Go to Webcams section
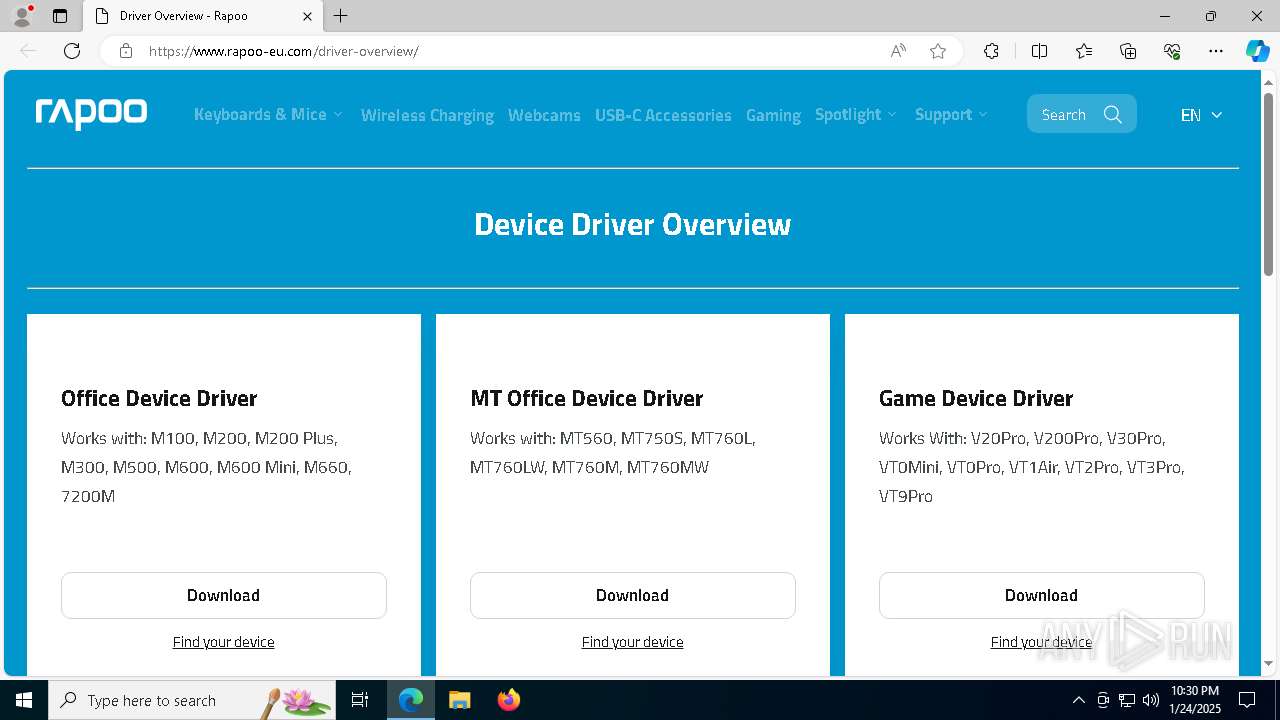Screen dimensions: 1280x720 544,115
